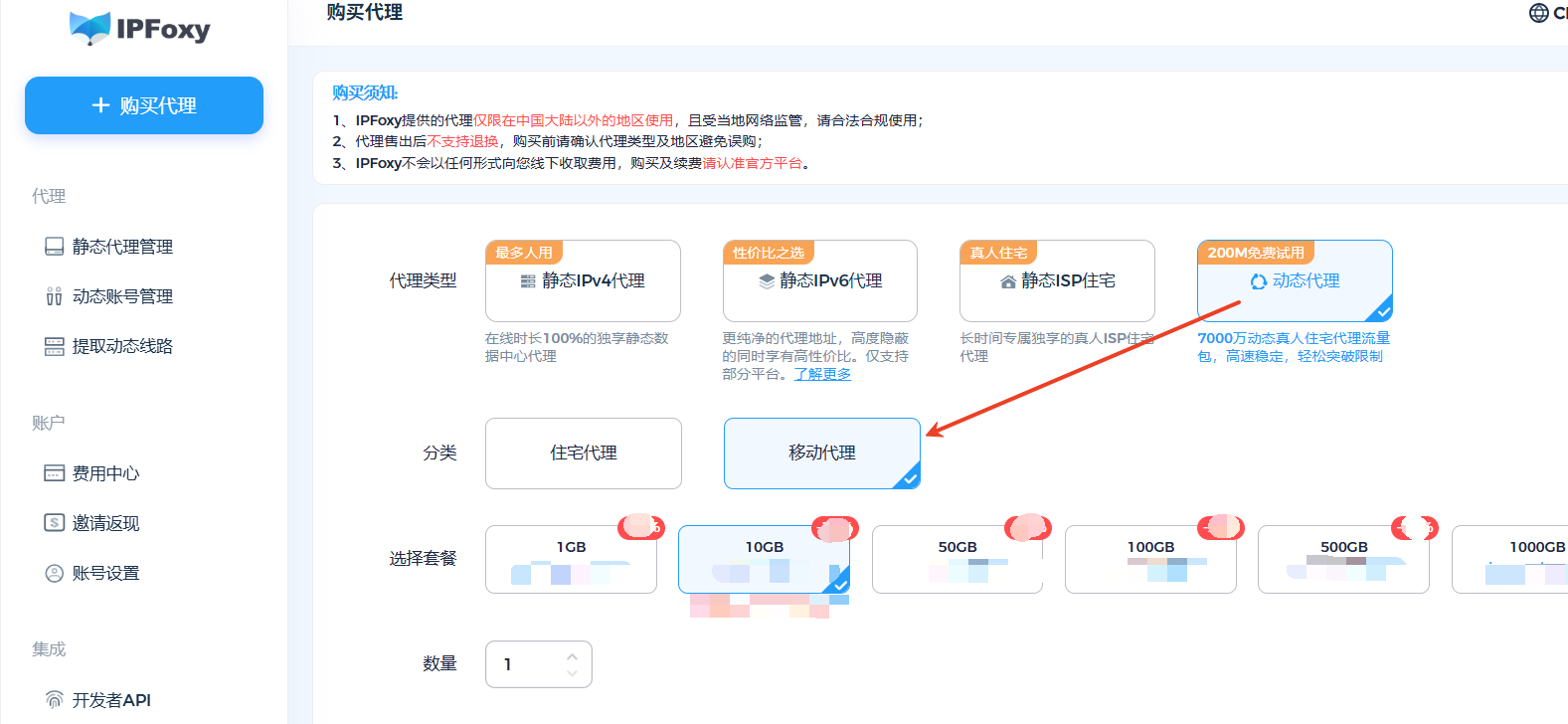Select the 动态代理 proxy type card
This screenshot has height=724, width=1568.
1295,280
